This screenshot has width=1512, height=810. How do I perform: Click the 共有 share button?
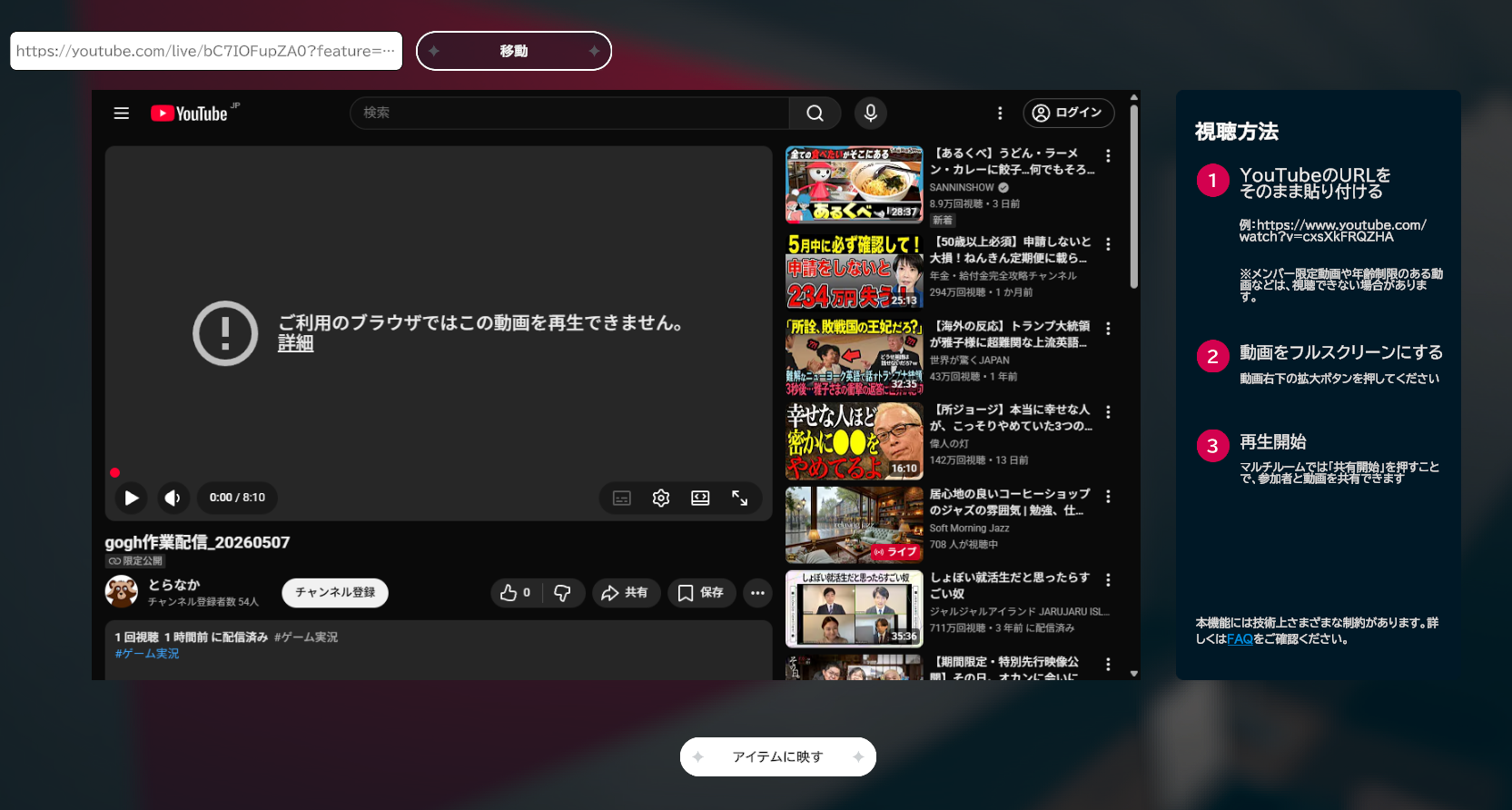pyautogui.click(x=626, y=593)
